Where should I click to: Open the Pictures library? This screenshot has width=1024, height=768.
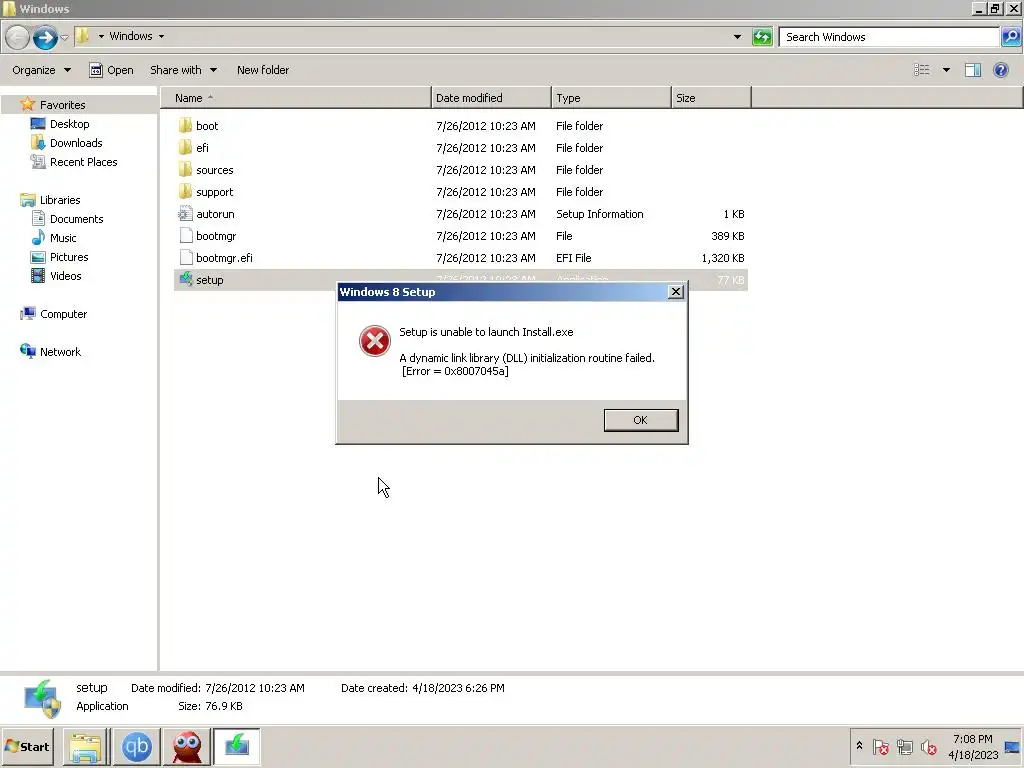[69, 257]
